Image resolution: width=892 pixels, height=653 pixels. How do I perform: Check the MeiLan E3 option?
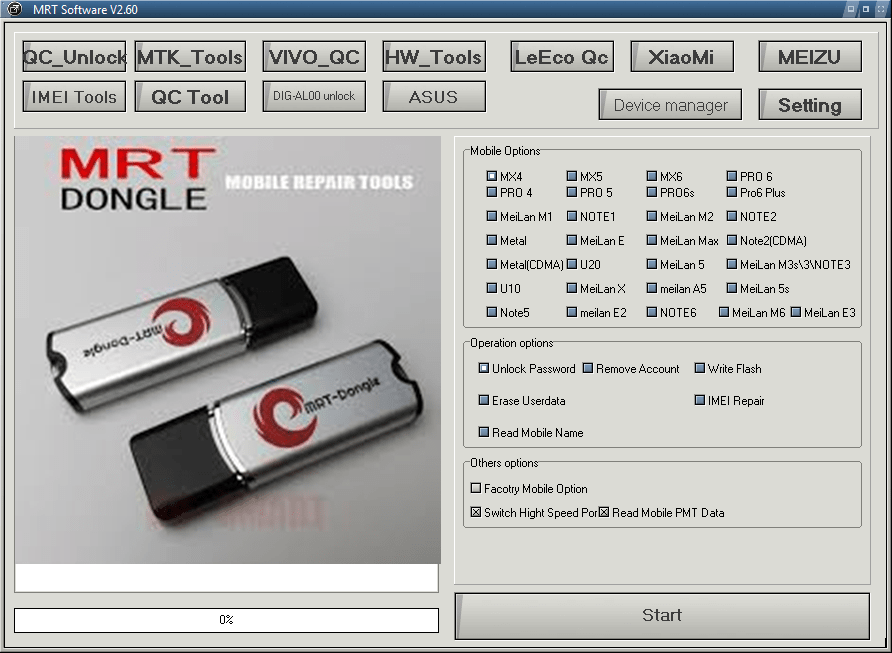click(x=796, y=312)
